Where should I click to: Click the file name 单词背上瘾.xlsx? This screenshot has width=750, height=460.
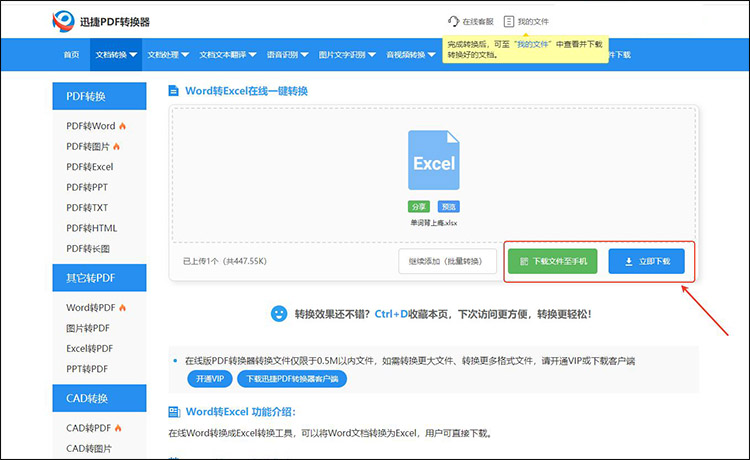434,223
